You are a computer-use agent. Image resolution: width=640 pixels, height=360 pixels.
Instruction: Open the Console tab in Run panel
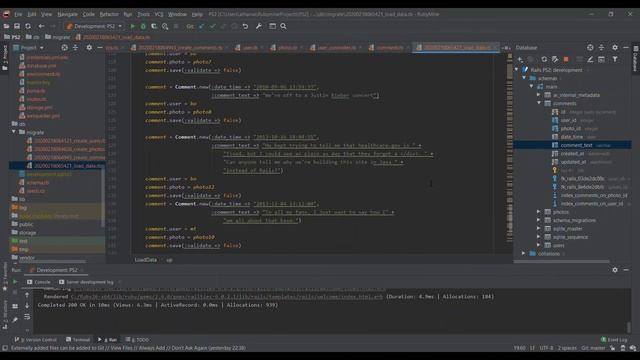pyautogui.click(x=39, y=282)
